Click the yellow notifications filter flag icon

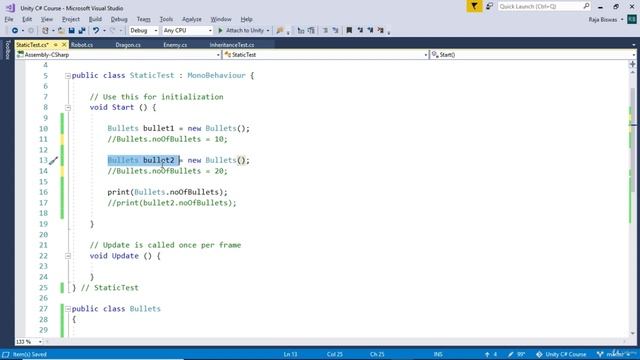point(474,6)
